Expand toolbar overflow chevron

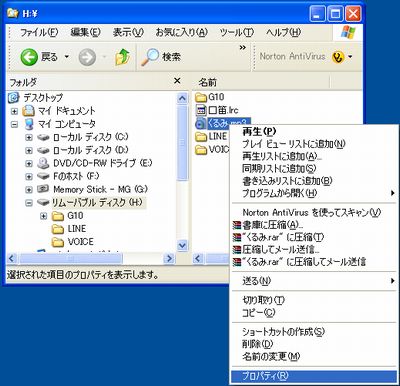click(x=243, y=48)
